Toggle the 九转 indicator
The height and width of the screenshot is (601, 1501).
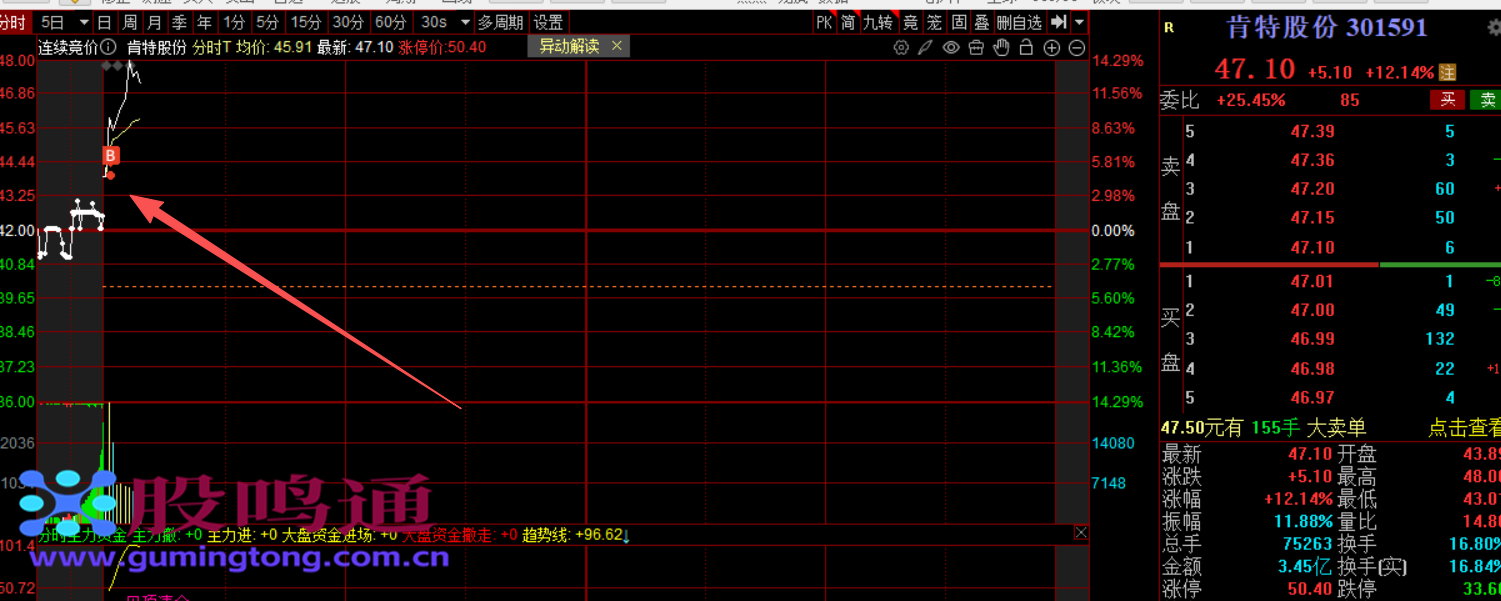[878, 22]
